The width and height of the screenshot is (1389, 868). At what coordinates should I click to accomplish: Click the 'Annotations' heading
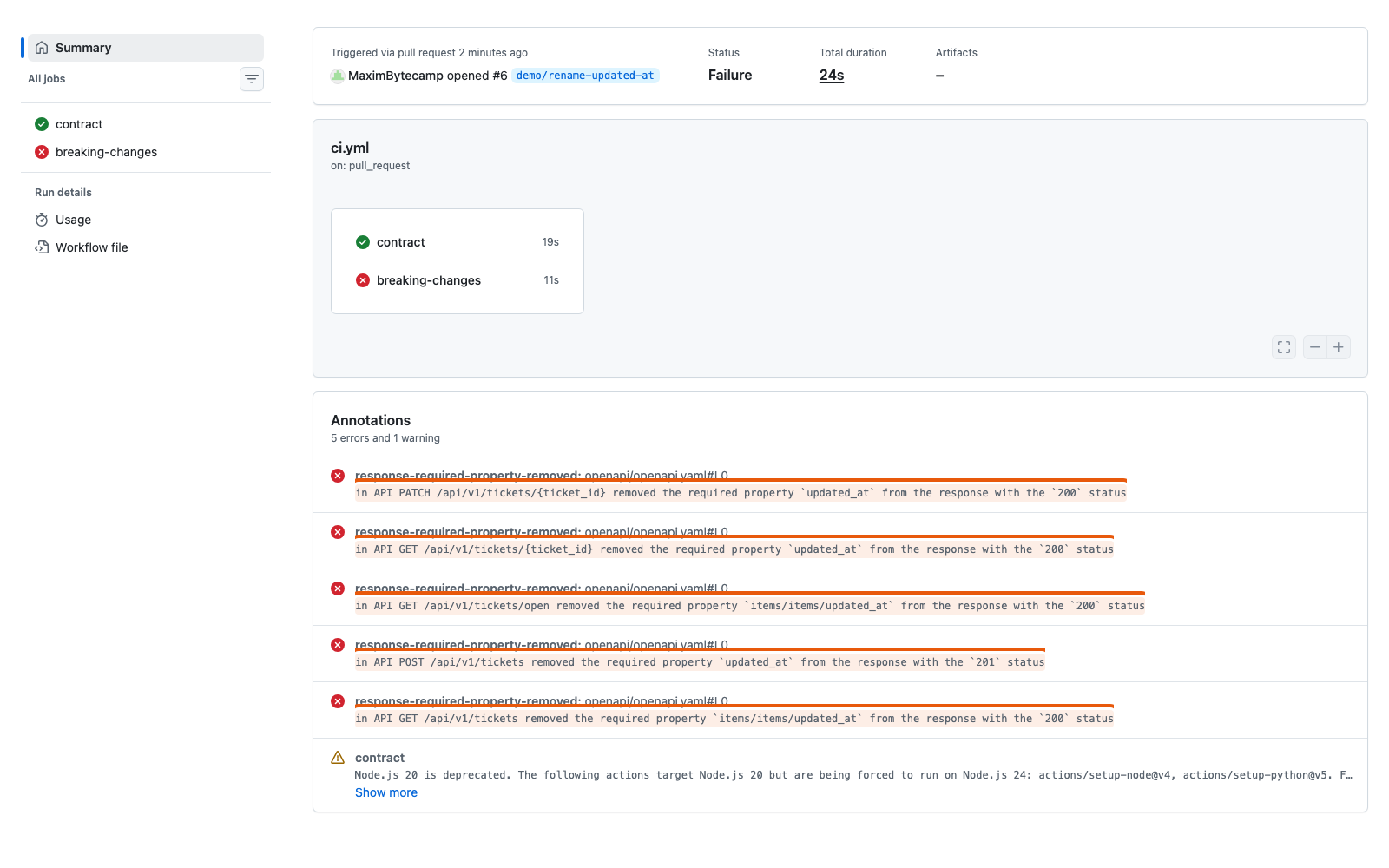coord(371,420)
